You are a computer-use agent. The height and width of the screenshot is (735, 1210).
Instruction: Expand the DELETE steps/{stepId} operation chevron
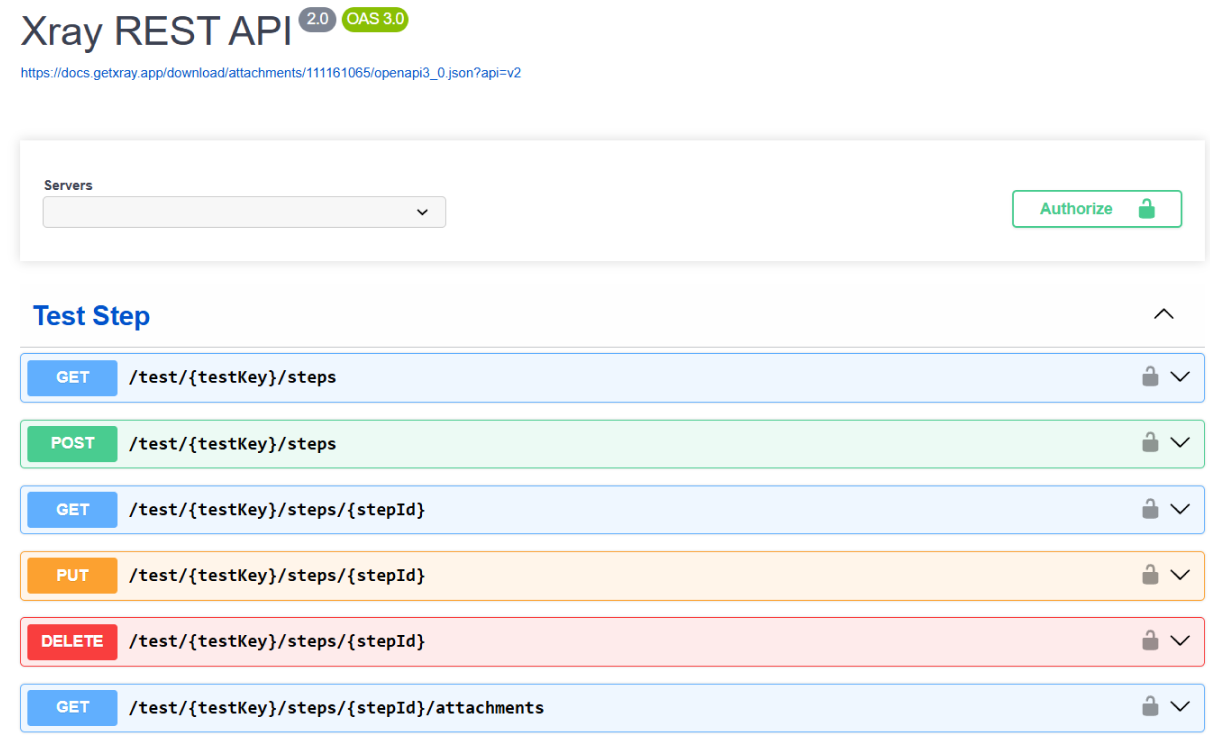pos(1180,640)
